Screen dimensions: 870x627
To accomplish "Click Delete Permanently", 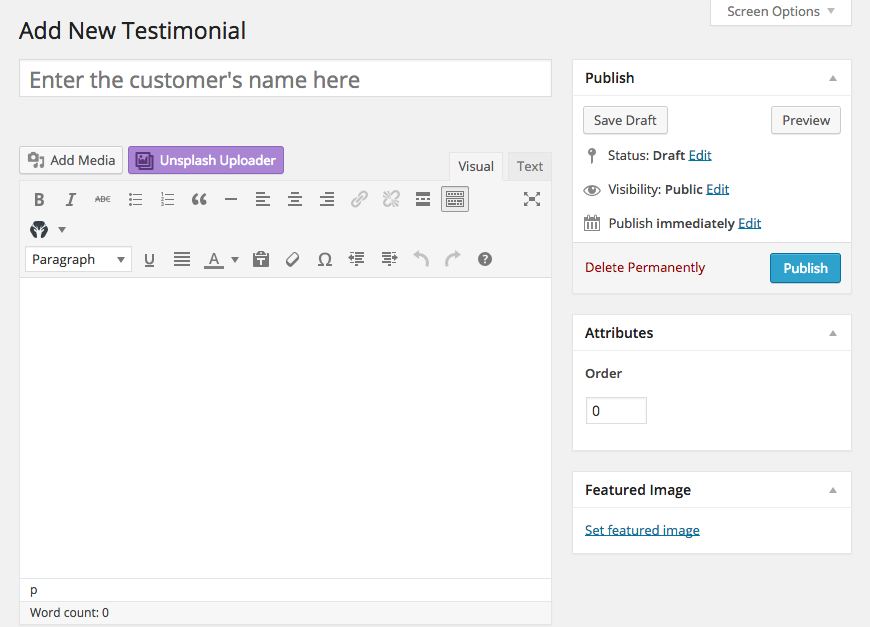I will coord(645,267).
